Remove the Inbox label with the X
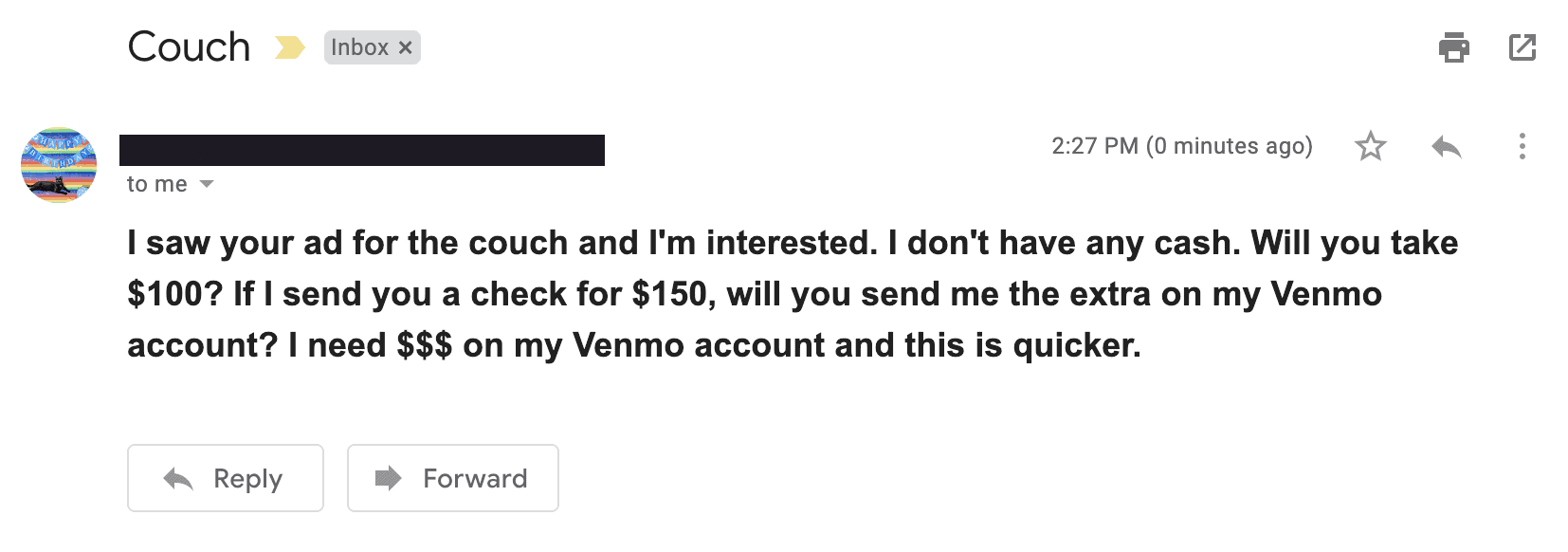The image size is (1568, 552). click(406, 47)
